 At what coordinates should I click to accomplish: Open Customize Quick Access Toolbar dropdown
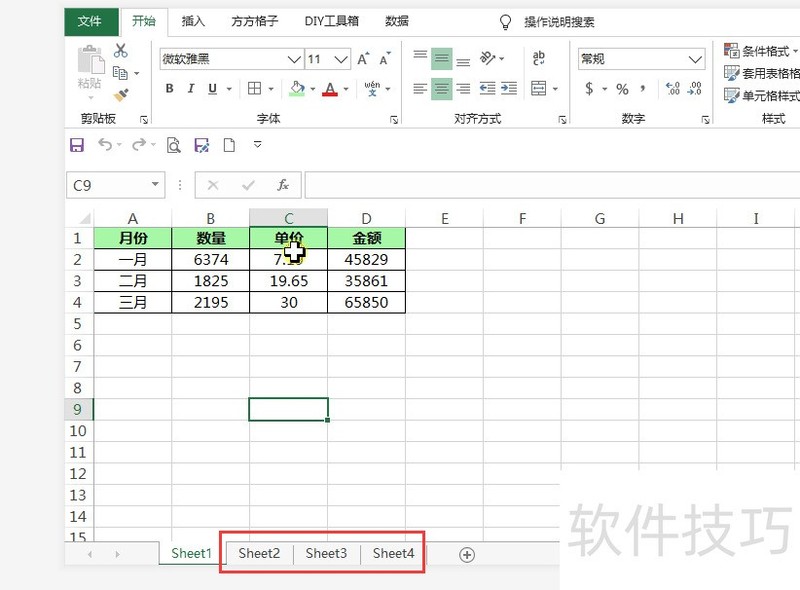pyautogui.click(x=258, y=145)
